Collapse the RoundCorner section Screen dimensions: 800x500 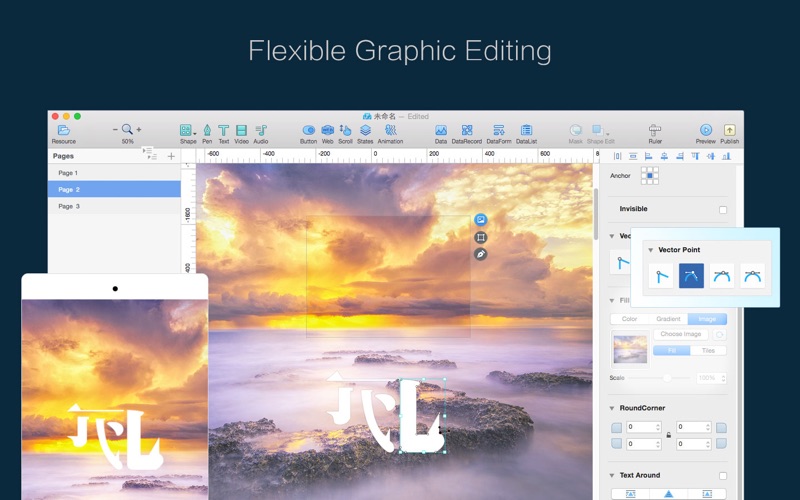612,408
